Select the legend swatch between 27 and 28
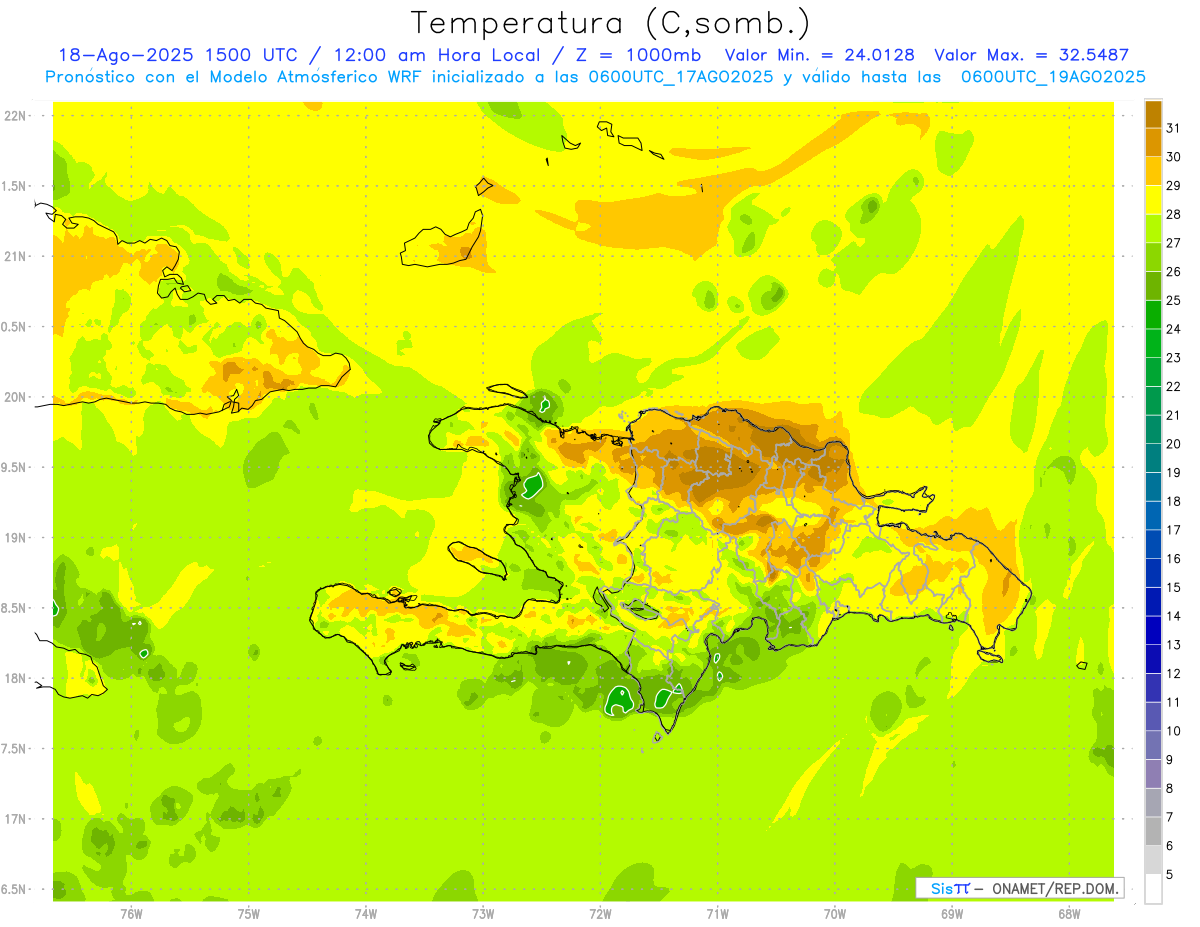This screenshot has height=927, width=1200. click(x=1153, y=228)
